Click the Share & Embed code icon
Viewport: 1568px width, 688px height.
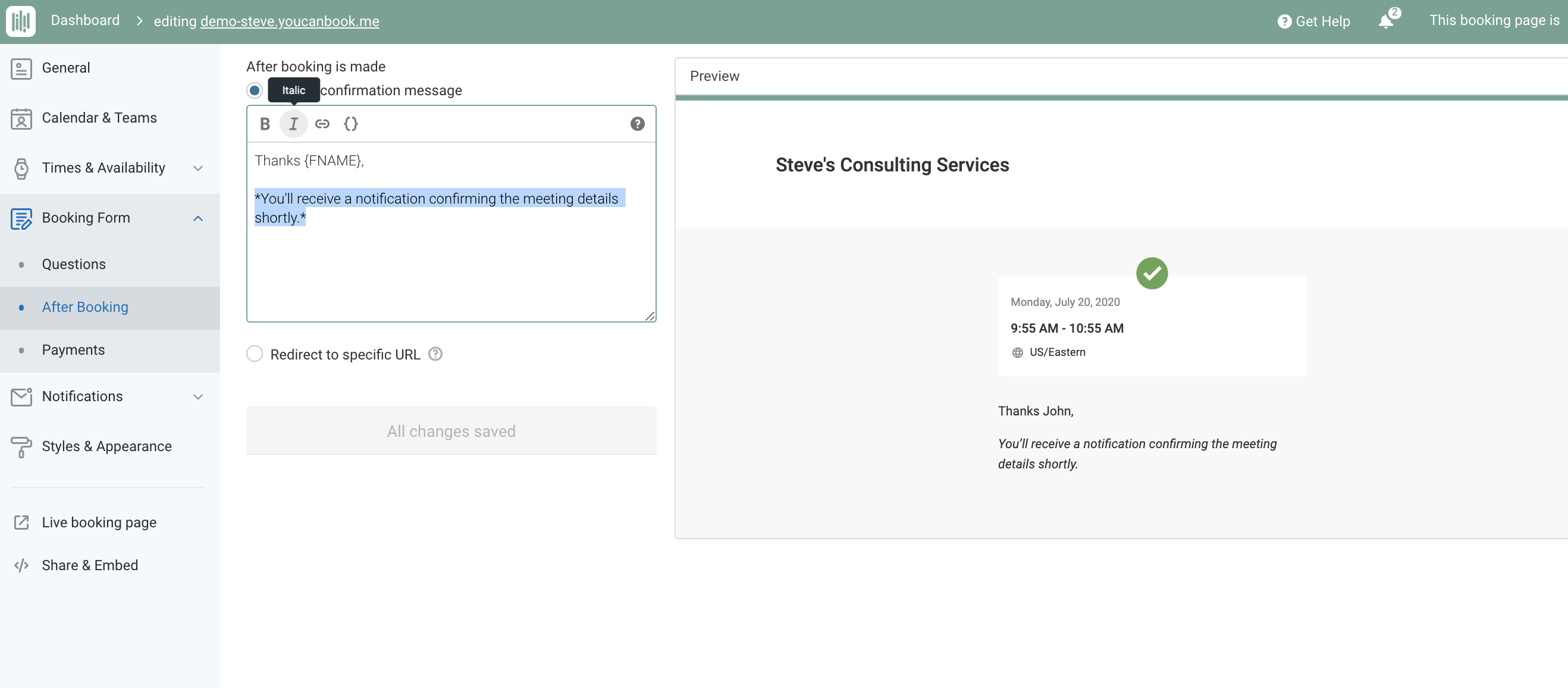click(x=21, y=565)
